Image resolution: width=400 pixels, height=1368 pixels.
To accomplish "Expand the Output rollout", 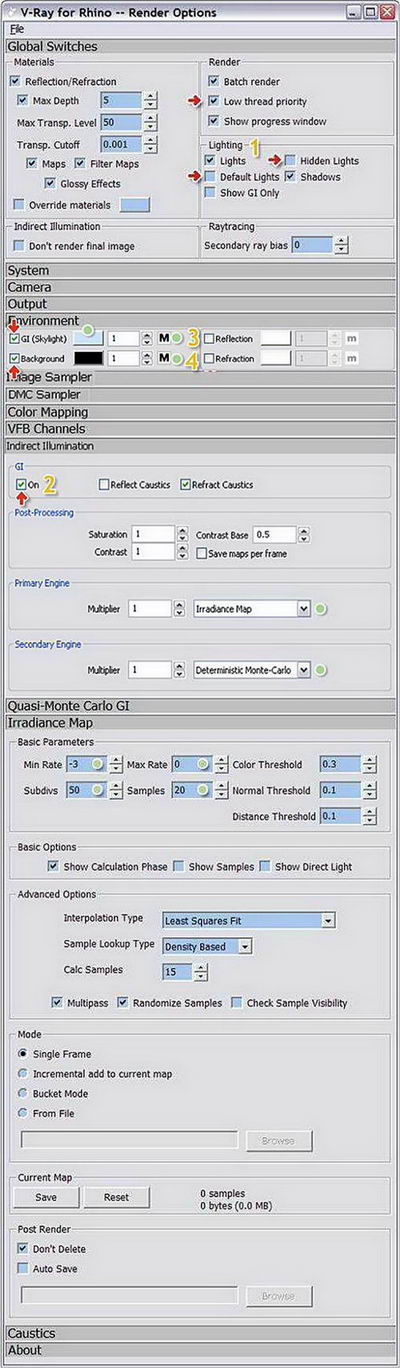I will pyautogui.click(x=200, y=303).
